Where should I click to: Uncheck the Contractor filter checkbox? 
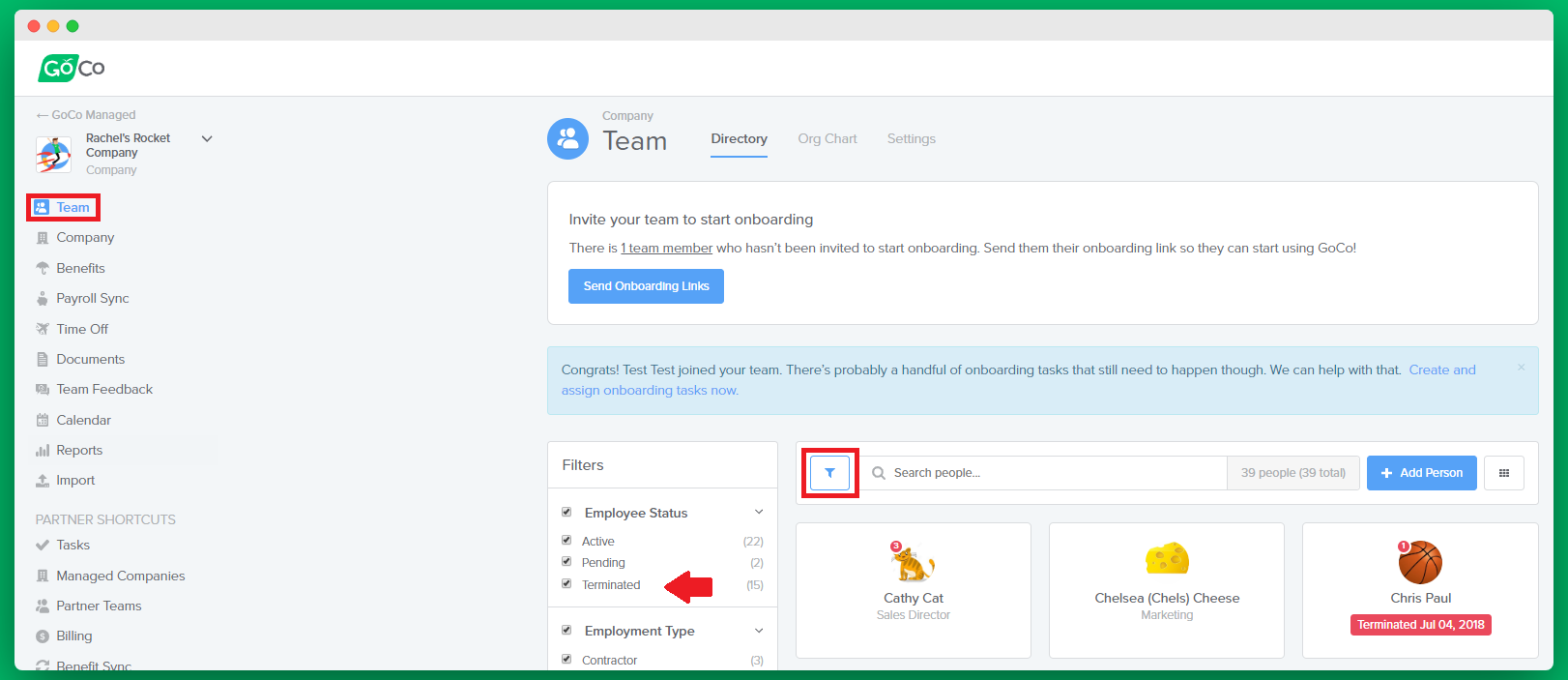pos(566,659)
